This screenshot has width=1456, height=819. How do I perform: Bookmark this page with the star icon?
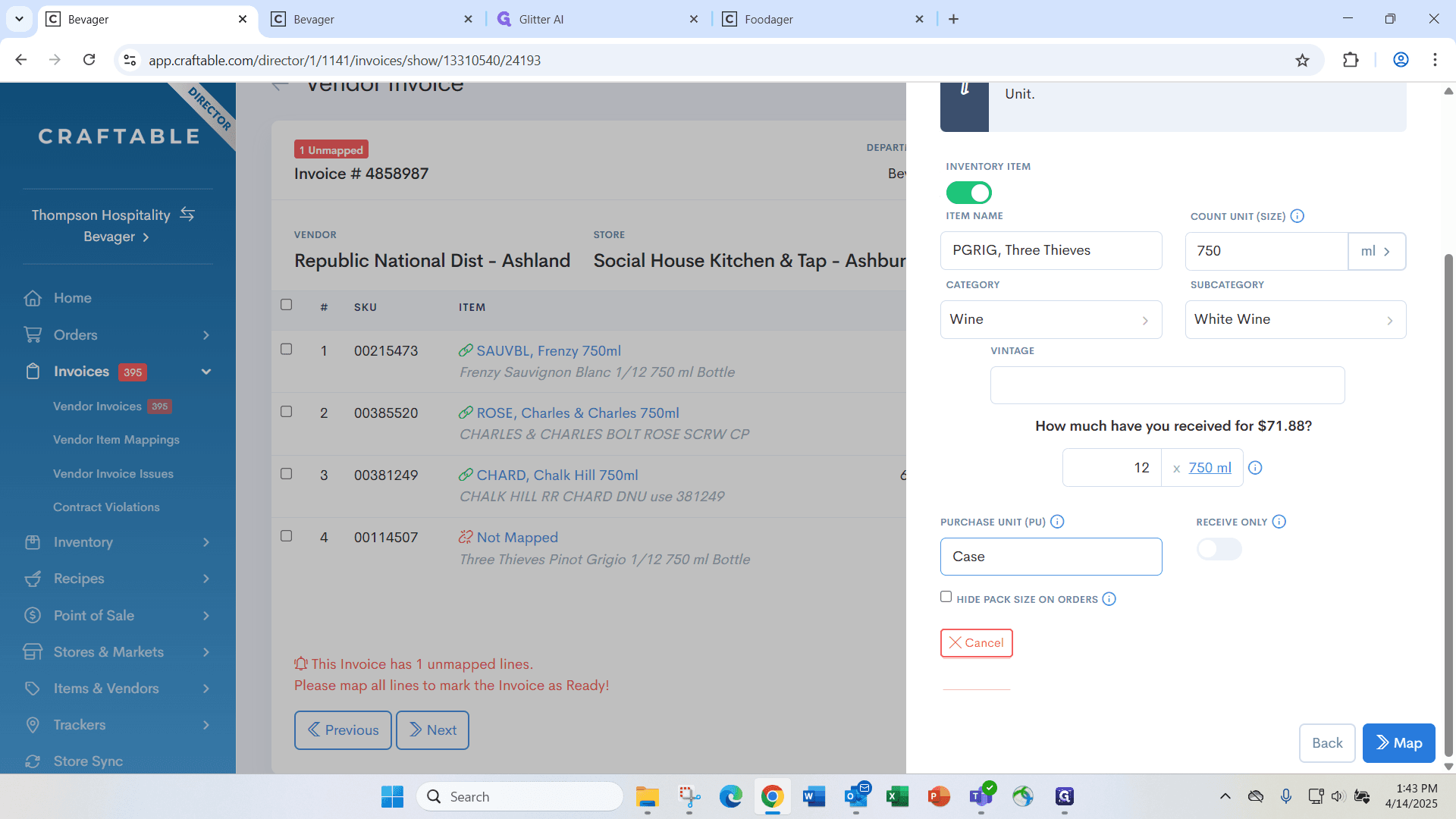point(1302,60)
